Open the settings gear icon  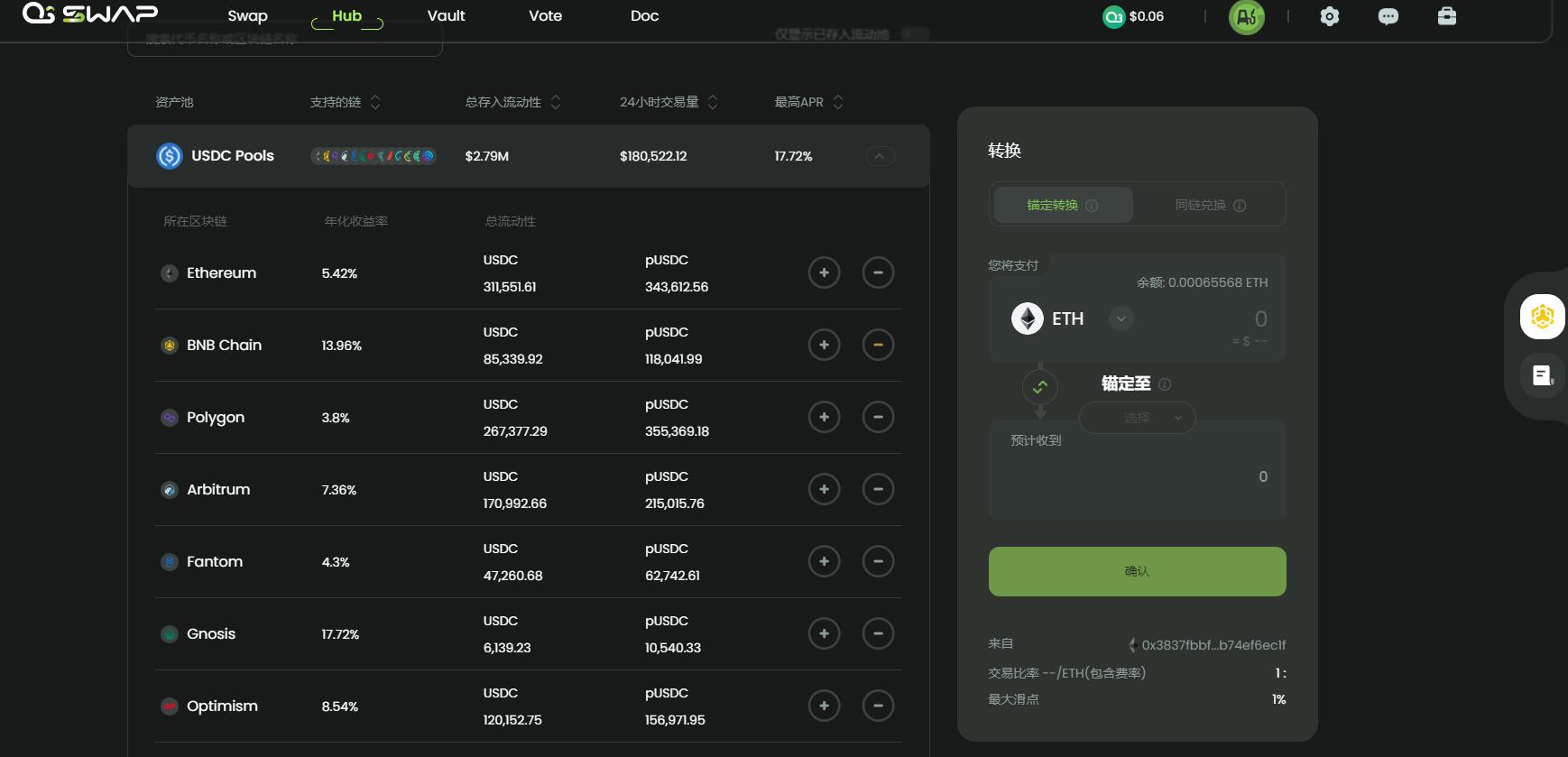point(1330,16)
